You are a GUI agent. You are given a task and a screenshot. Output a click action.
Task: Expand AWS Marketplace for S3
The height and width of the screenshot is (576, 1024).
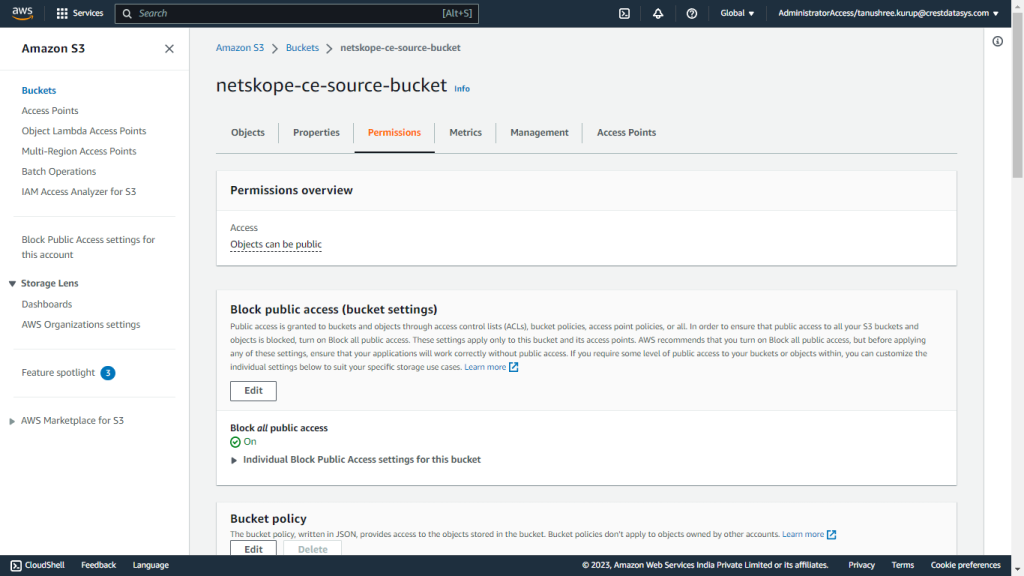(12, 421)
